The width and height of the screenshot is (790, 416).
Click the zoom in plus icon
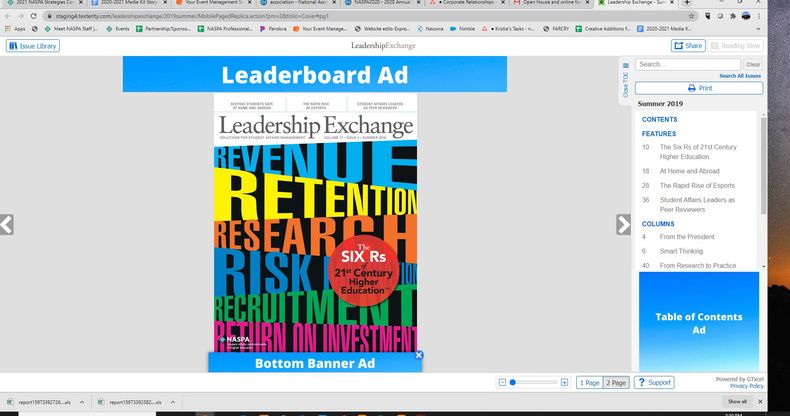point(564,383)
